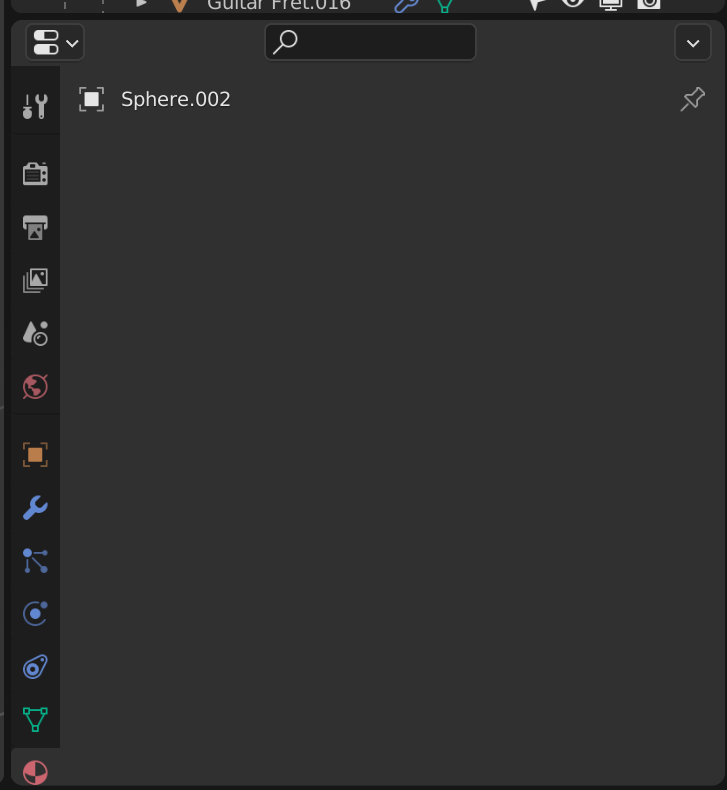Select the Scene properties tab
The image size is (727, 790).
coord(35,333)
